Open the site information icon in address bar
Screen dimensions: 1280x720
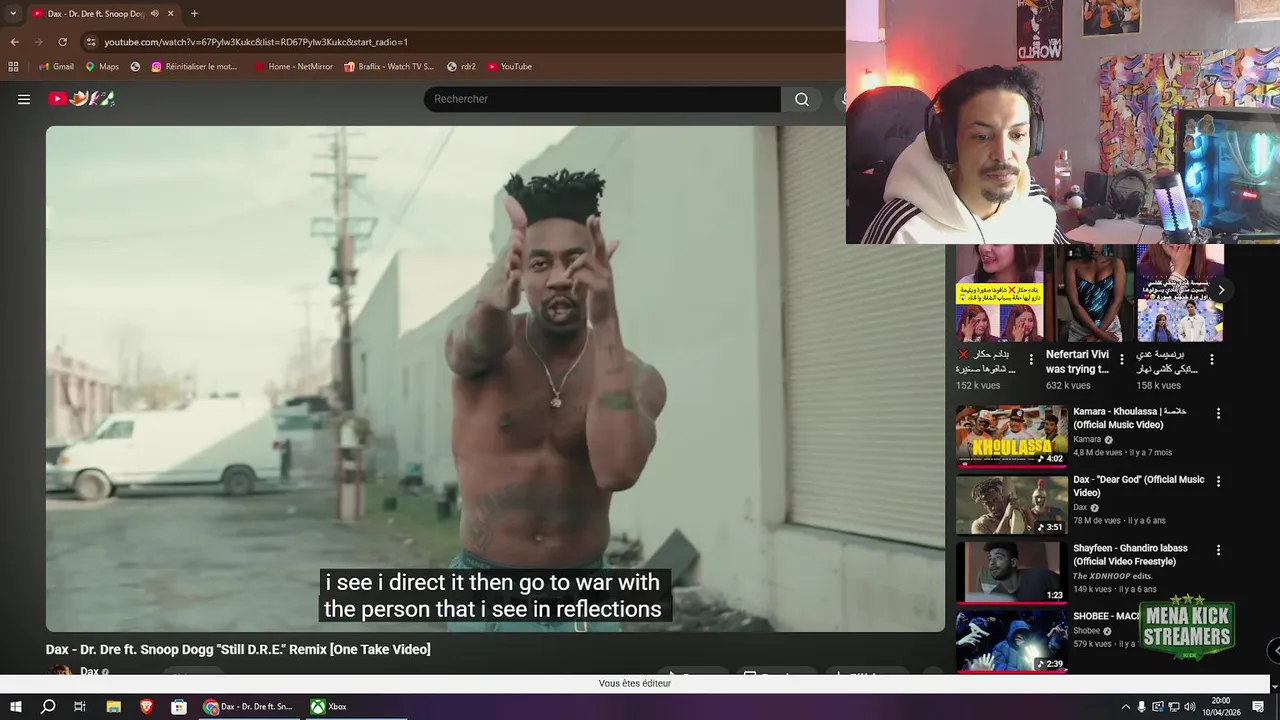91,42
